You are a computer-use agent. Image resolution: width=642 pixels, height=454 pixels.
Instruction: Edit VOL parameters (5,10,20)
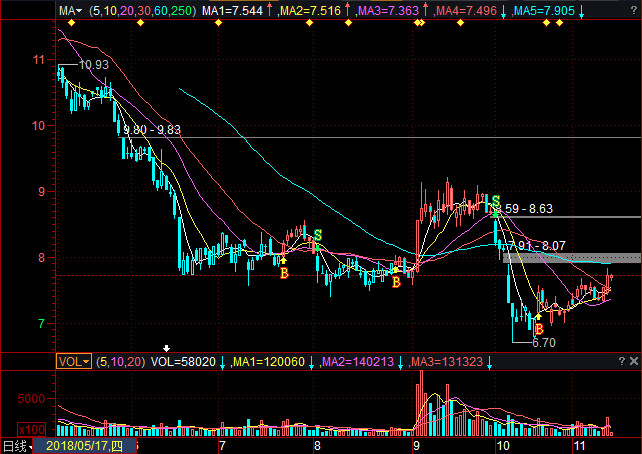point(119,362)
